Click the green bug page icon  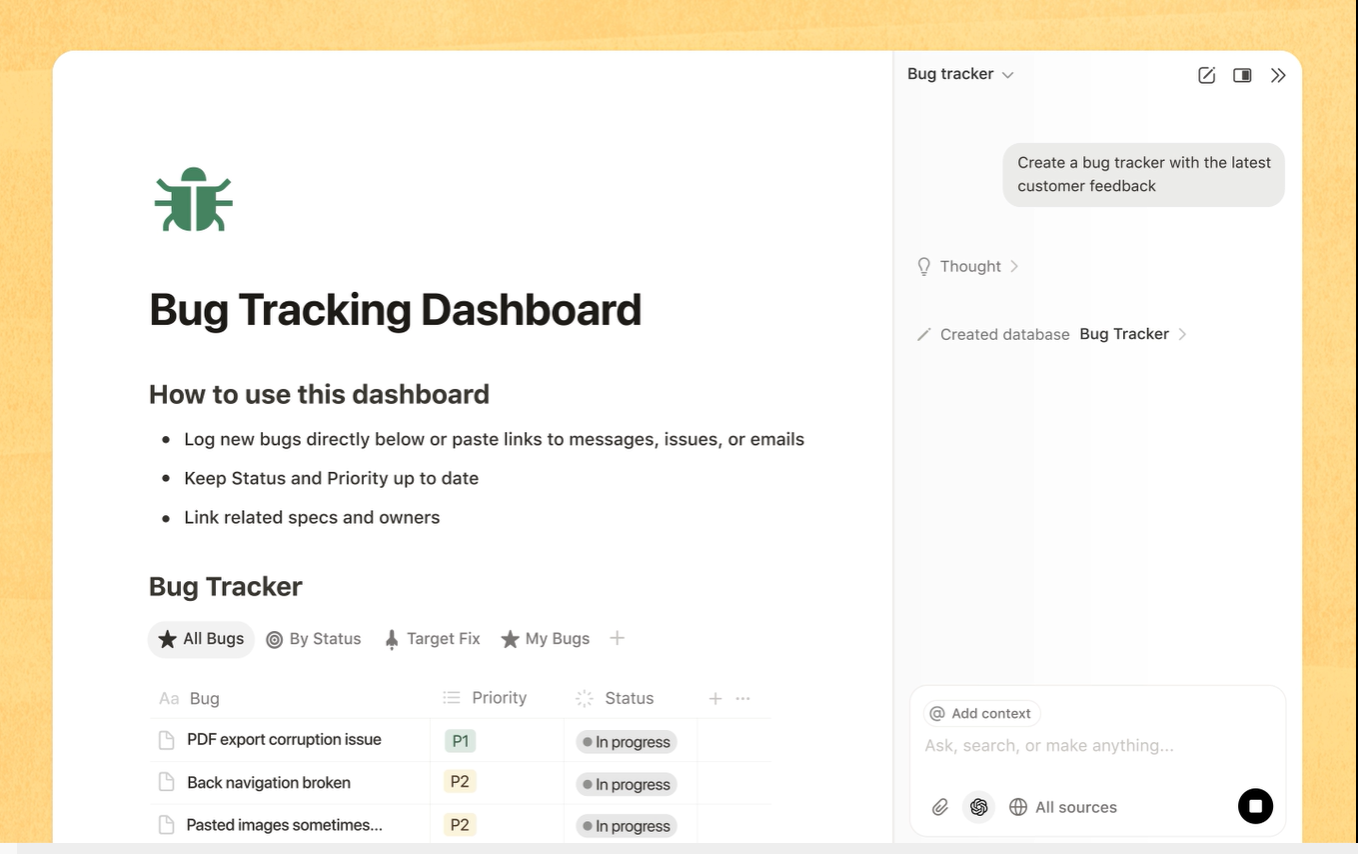click(x=193, y=200)
